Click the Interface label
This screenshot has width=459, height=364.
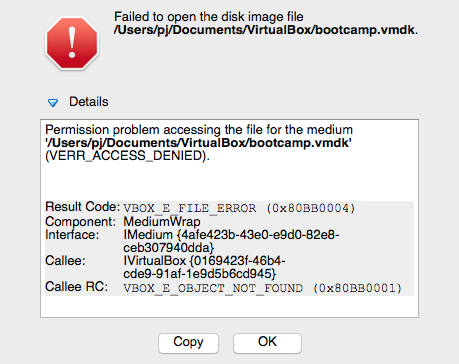(72, 235)
